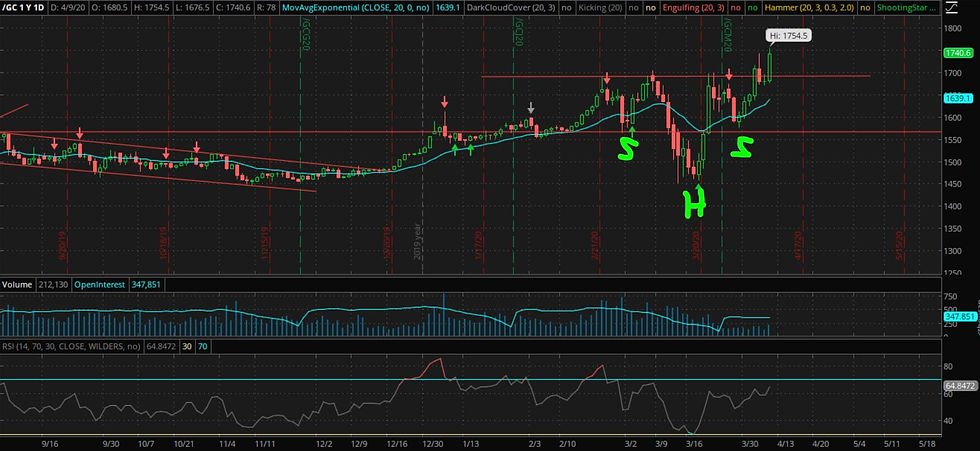The height and width of the screenshot is (451, 980).
Task: Click the 1/13 date axis label
Action: point(470,444)
